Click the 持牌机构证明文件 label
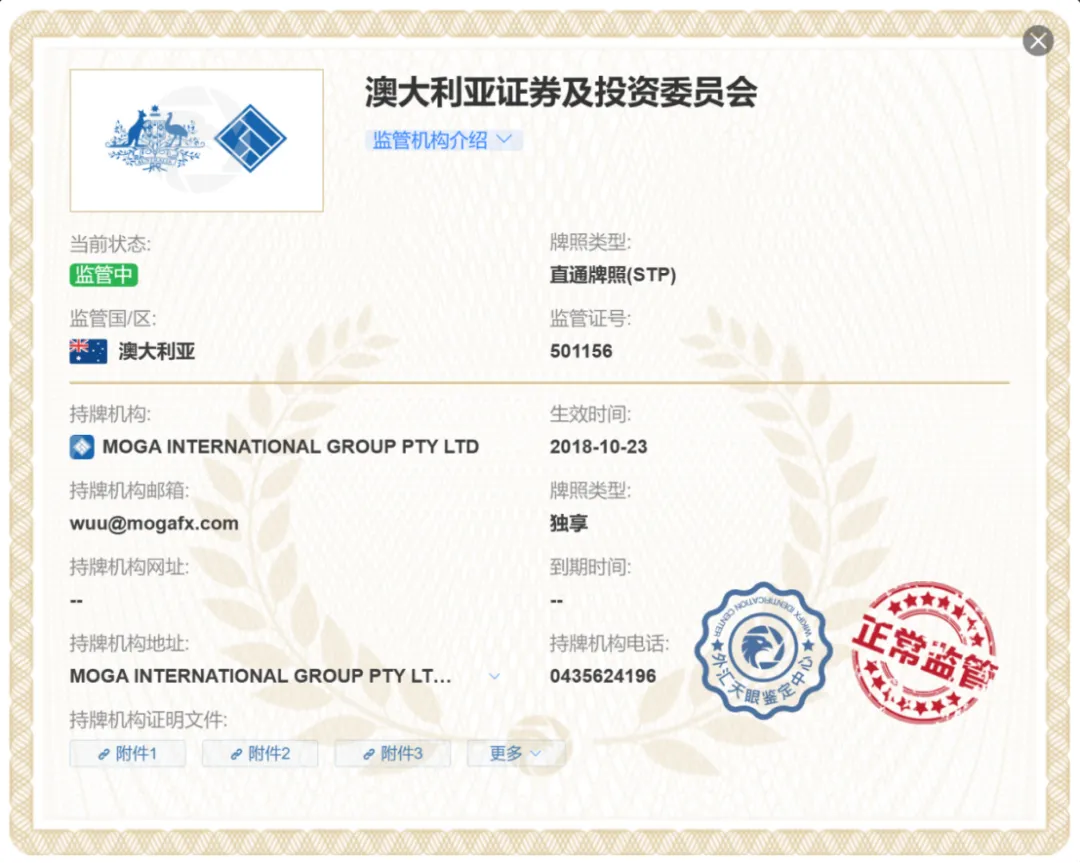 (x=148, y=720)
